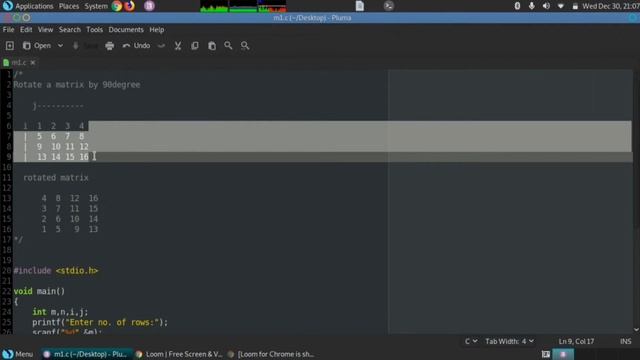Open the terminal launcher in top panel

(389, 6)
